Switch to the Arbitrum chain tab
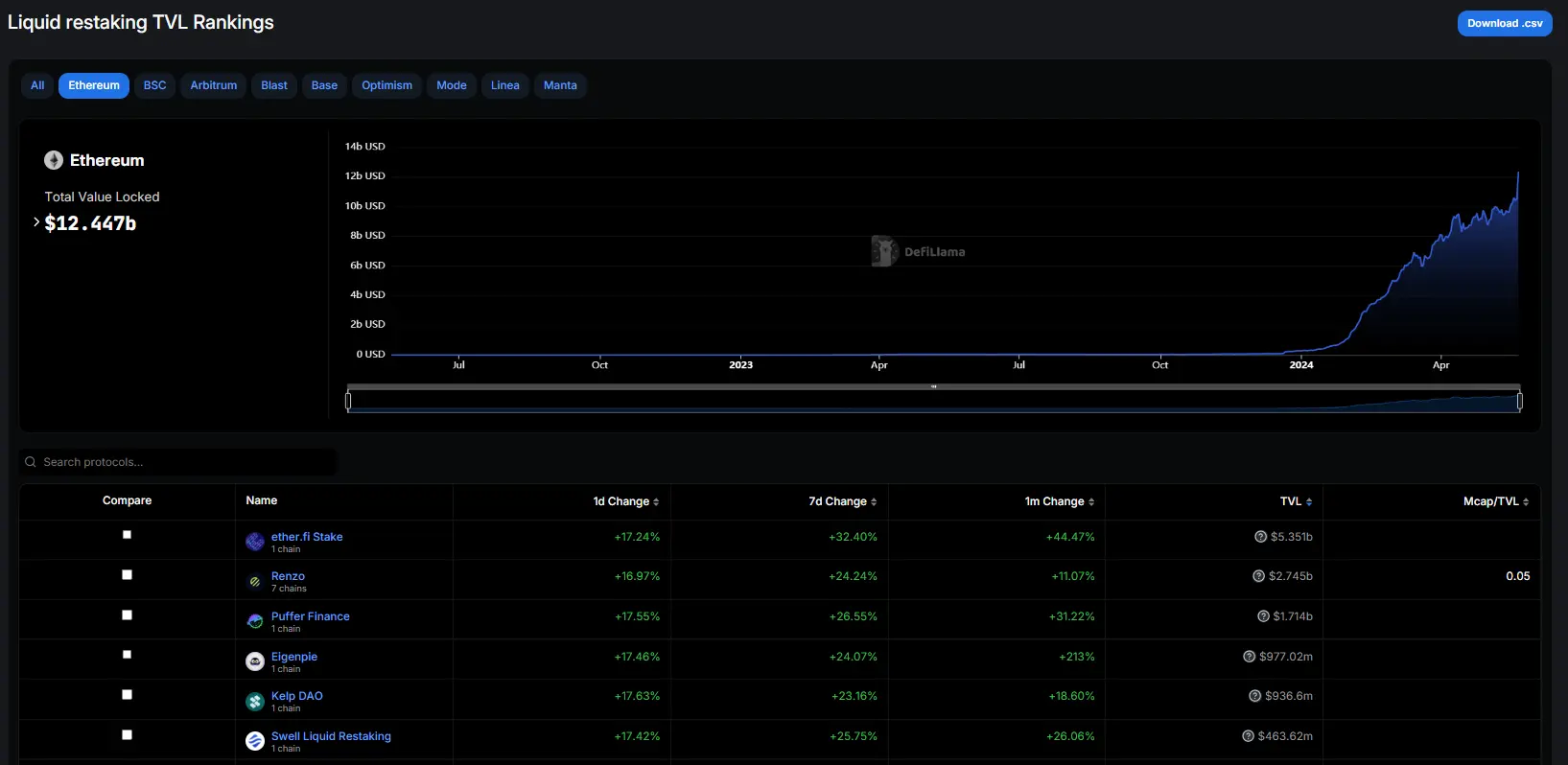This screenshot has height=765, width=1568. (x=213, y=85)
